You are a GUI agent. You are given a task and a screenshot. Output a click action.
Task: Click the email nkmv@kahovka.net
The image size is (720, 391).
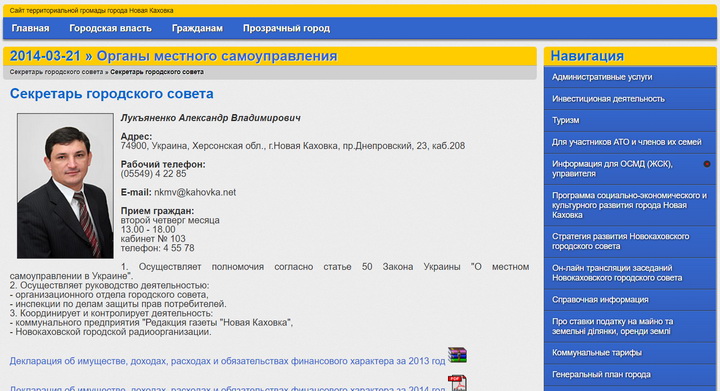coord(195,192)
